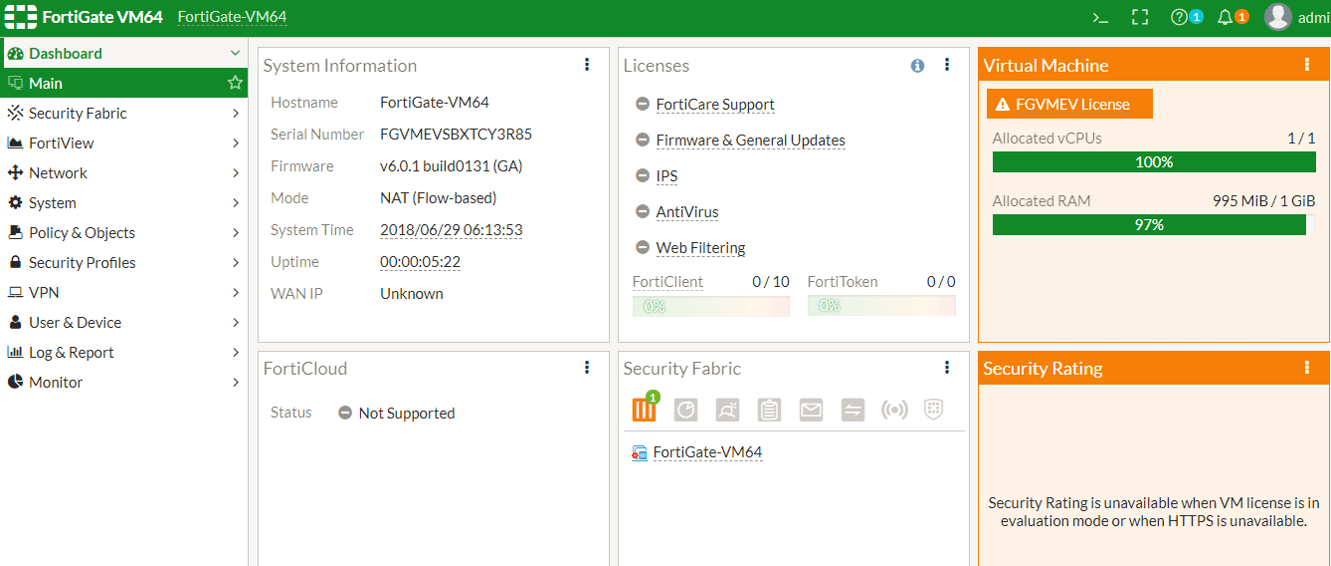1331x566 pixels.
Task: Open System Information widget options menu
Action: [587, 65]
